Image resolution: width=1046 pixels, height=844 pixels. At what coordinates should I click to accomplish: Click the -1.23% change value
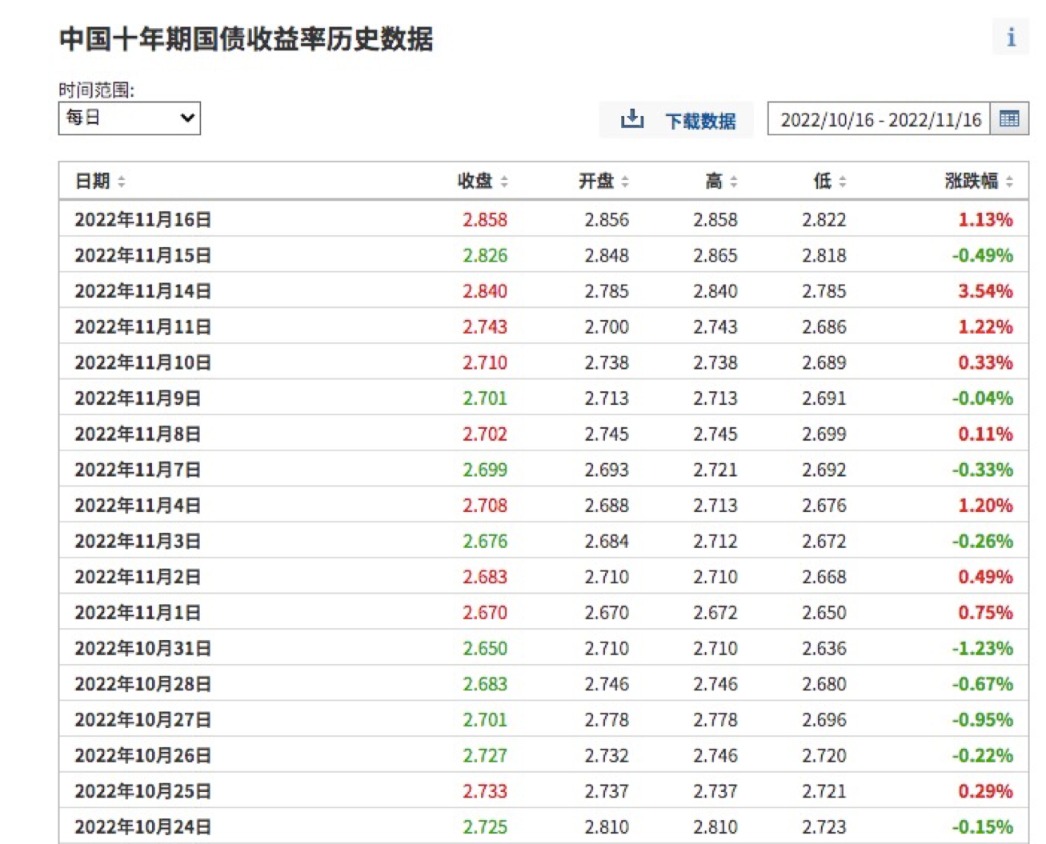(x=982, y=648)
